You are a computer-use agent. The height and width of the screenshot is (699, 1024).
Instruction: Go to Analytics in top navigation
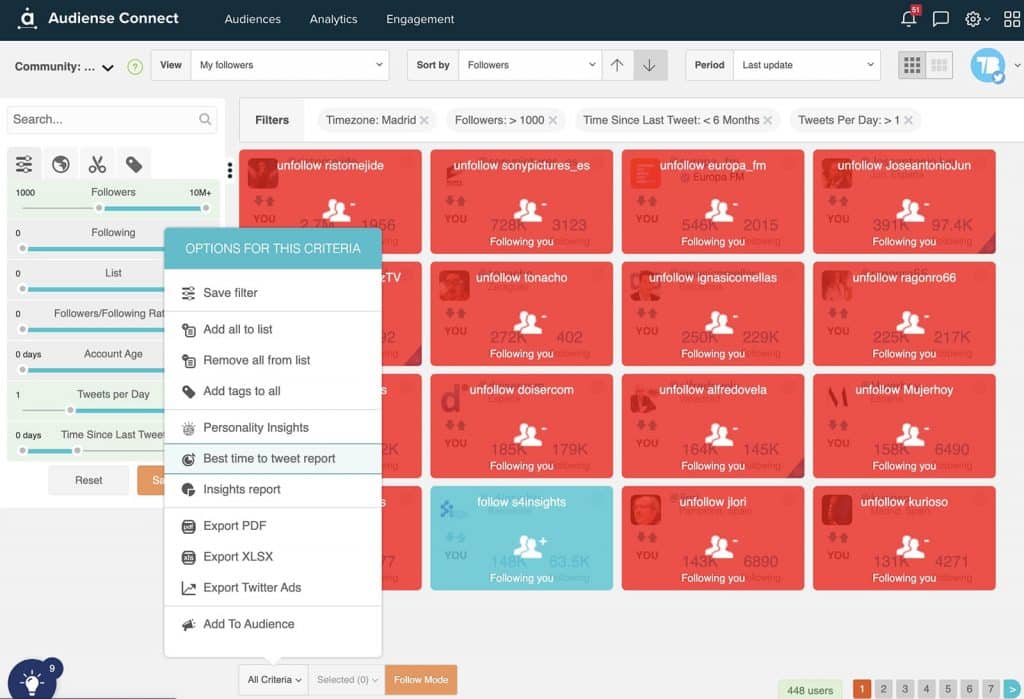(334, 19)
